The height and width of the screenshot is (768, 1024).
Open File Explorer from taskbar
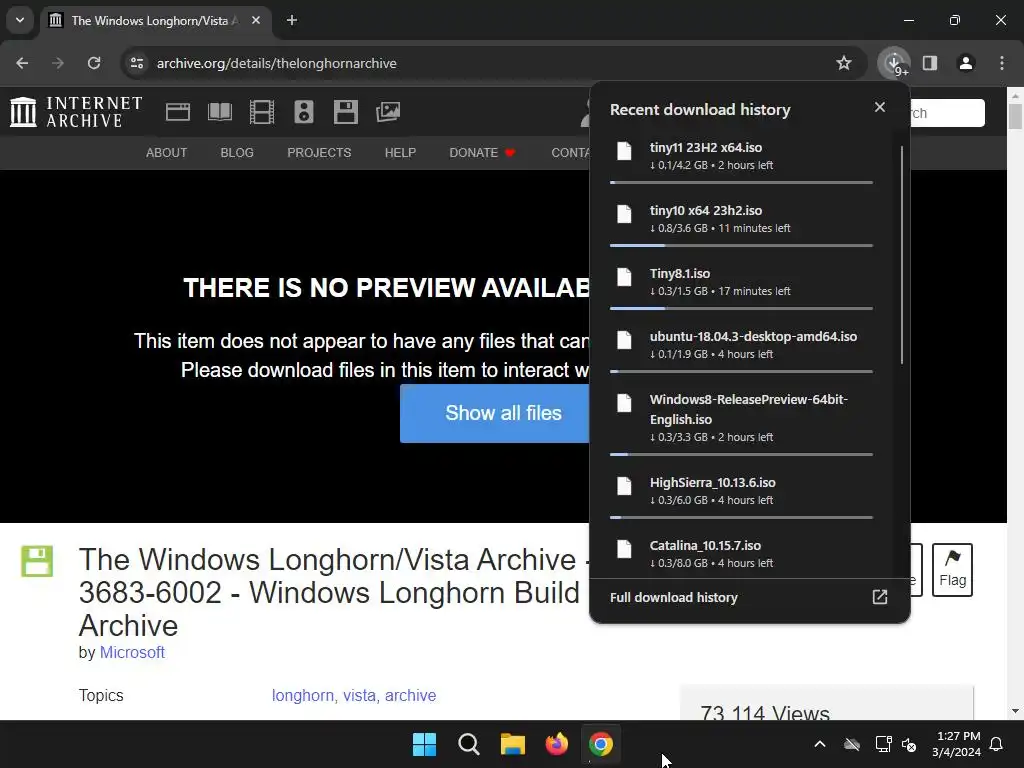pos(513,744)
